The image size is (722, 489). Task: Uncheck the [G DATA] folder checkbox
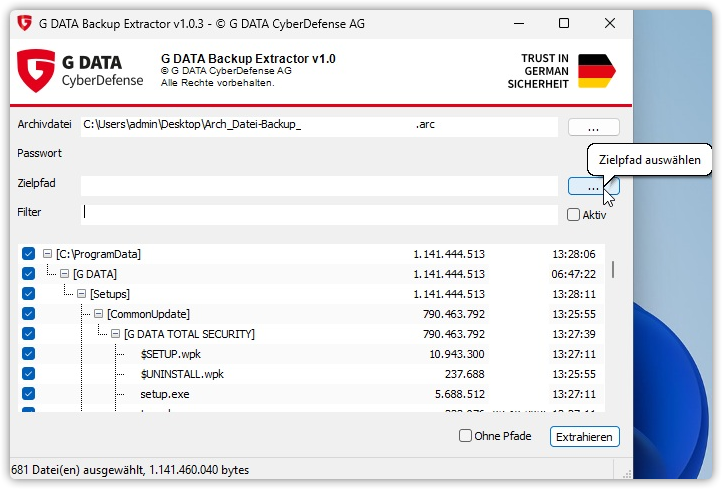click(x=28, y=274)
